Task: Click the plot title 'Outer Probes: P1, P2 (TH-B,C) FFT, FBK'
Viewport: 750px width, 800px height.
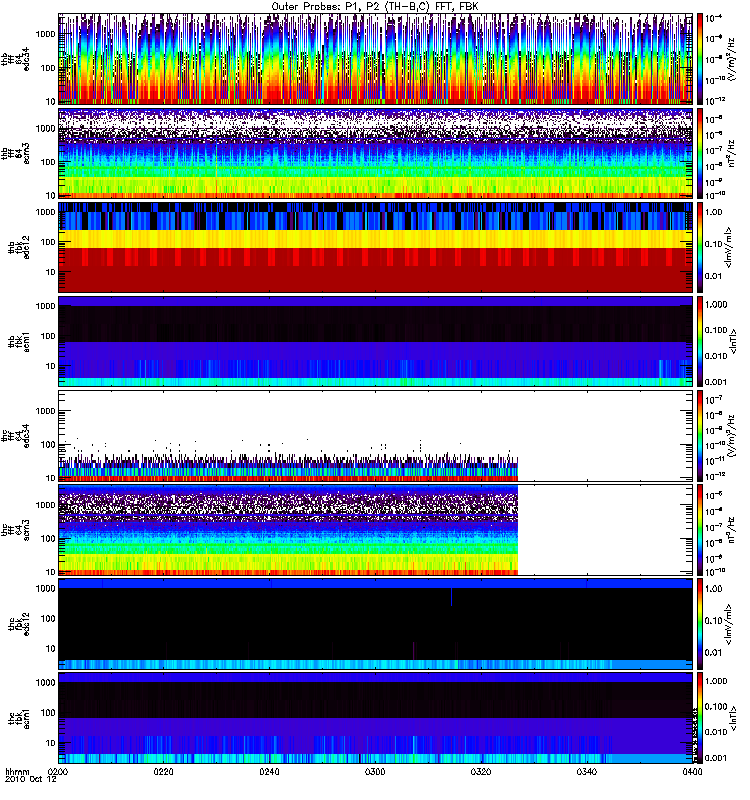Action: click(375, 7)
